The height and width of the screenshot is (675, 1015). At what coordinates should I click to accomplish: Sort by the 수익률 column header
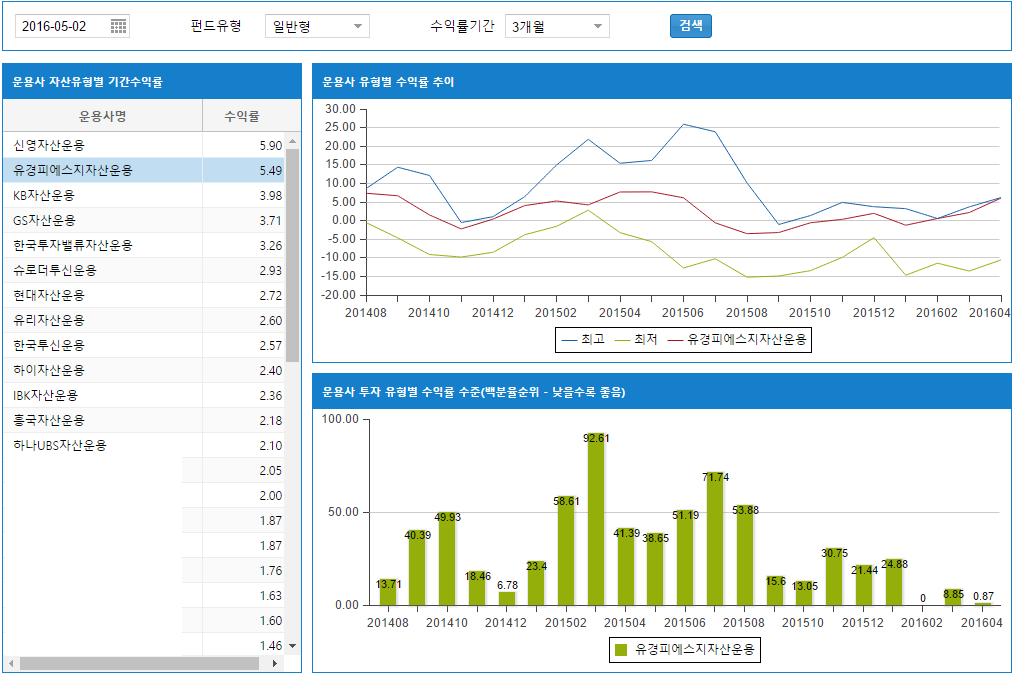(x=242, y=116)
